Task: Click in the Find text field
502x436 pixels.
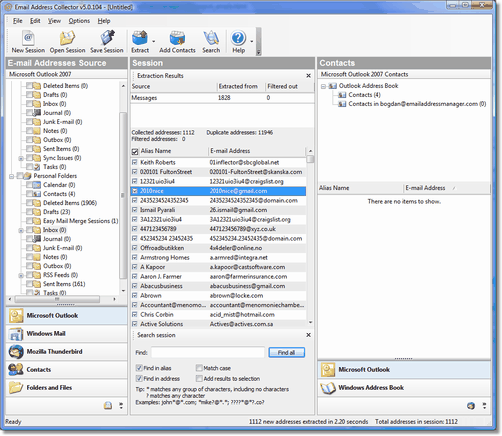Action: point(208,352)
